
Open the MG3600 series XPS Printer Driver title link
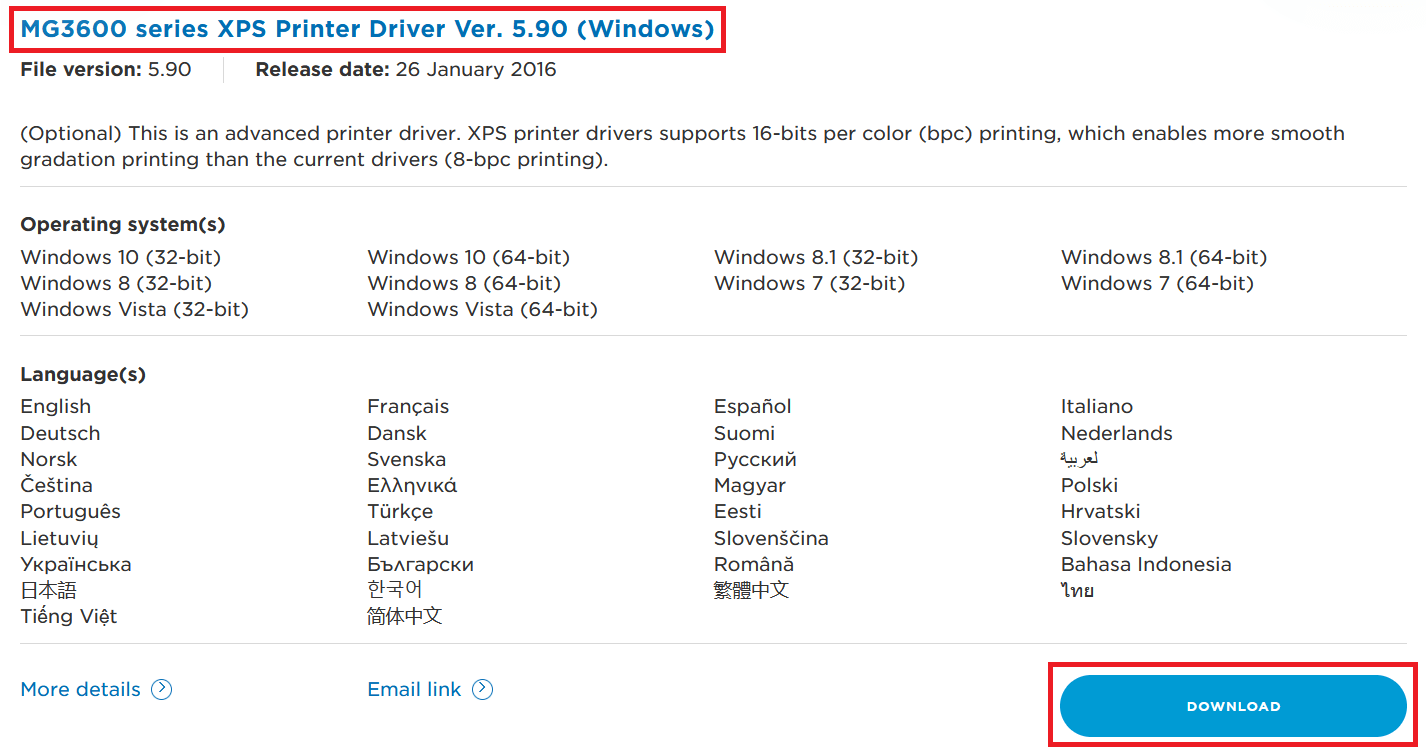(x=368, y=29)
